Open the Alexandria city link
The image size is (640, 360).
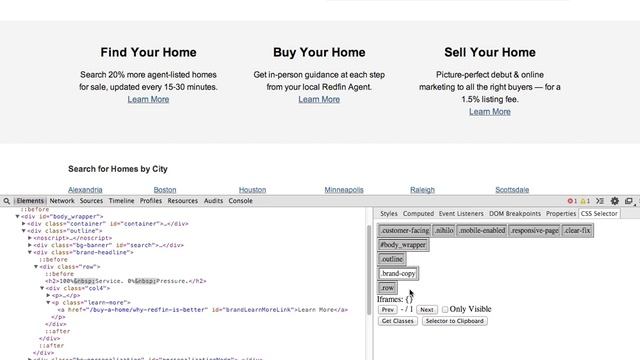[85, 190]
